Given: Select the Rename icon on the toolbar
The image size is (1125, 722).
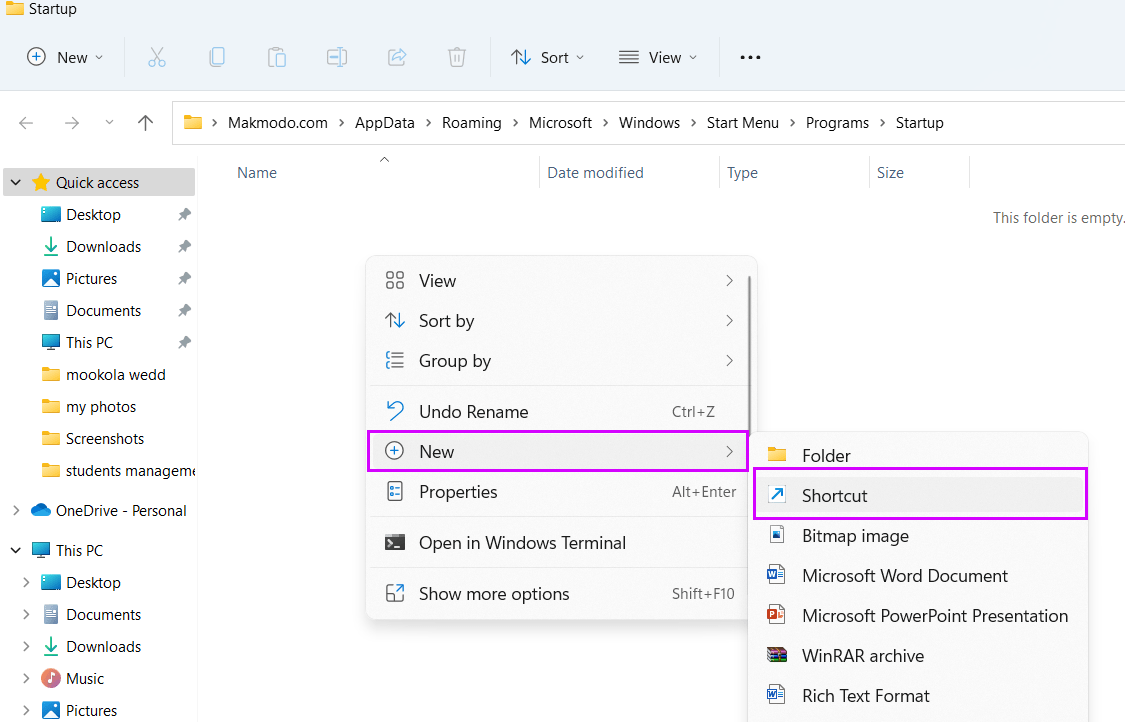Looking at the screenshot, I should (336, 57).
